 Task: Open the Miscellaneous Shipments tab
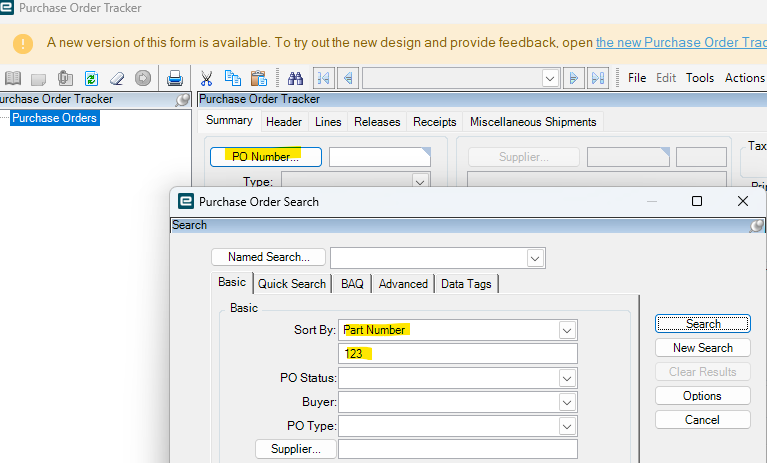click(x=533, y=122)
